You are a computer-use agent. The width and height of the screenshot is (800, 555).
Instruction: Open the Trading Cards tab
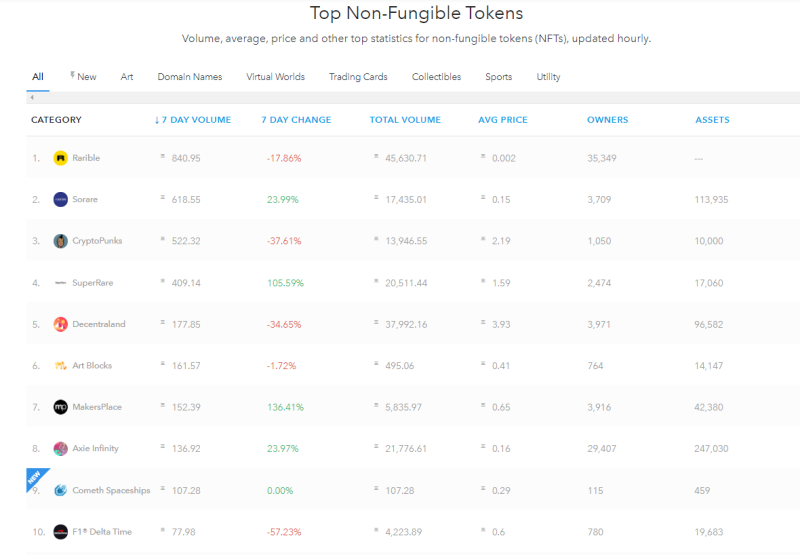pyautogui.click(x=358, y=77)
